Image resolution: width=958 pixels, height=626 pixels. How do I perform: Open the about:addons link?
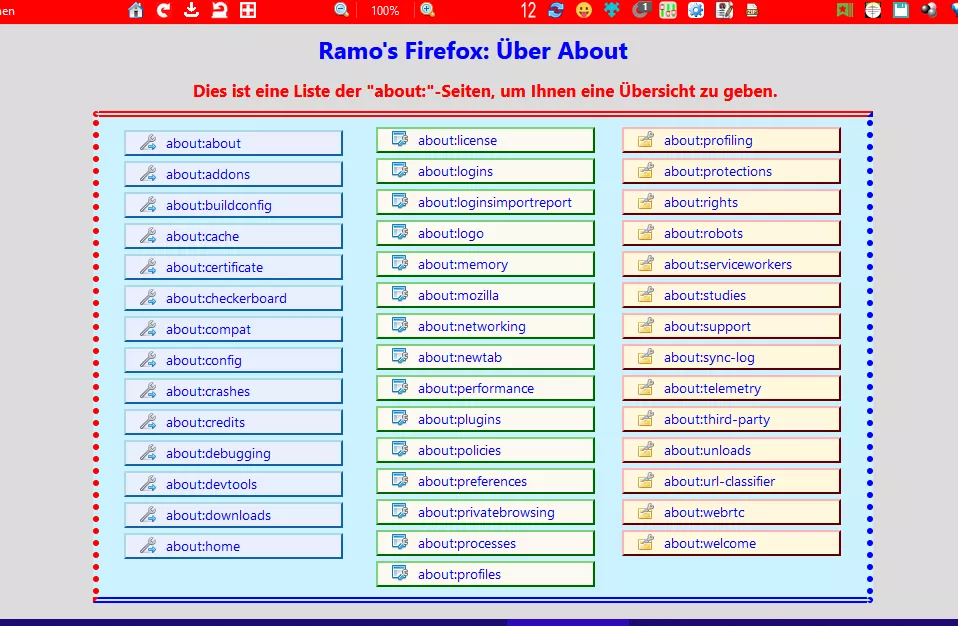pyautogui.click(x=233, y=174)
